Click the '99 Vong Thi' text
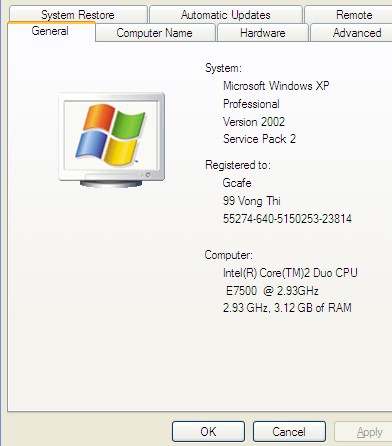392x446 pixels. click(252, 201)
